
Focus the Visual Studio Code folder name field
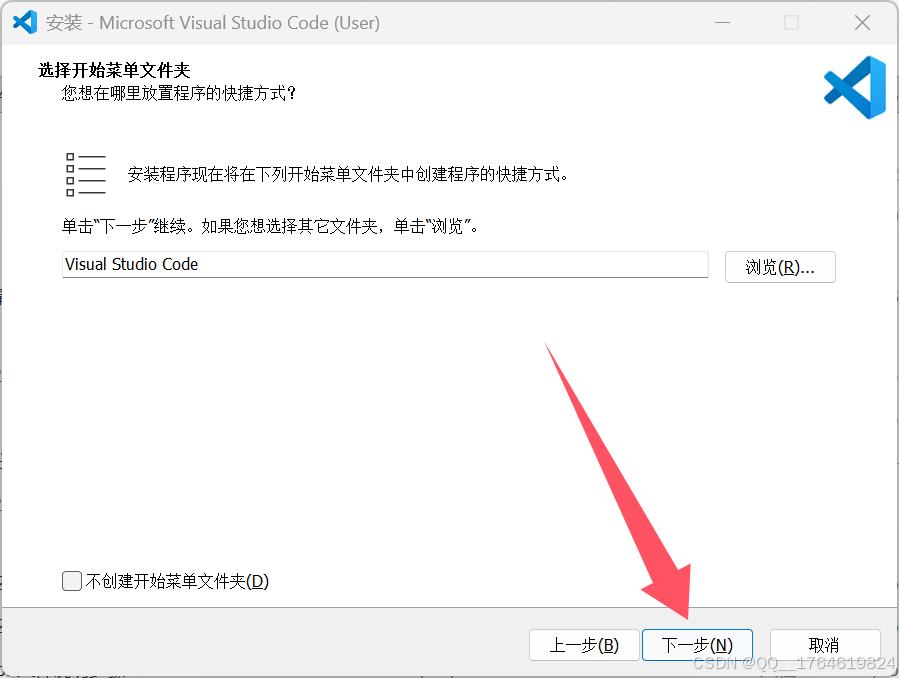pyautogui.click(x=385, y=265)
